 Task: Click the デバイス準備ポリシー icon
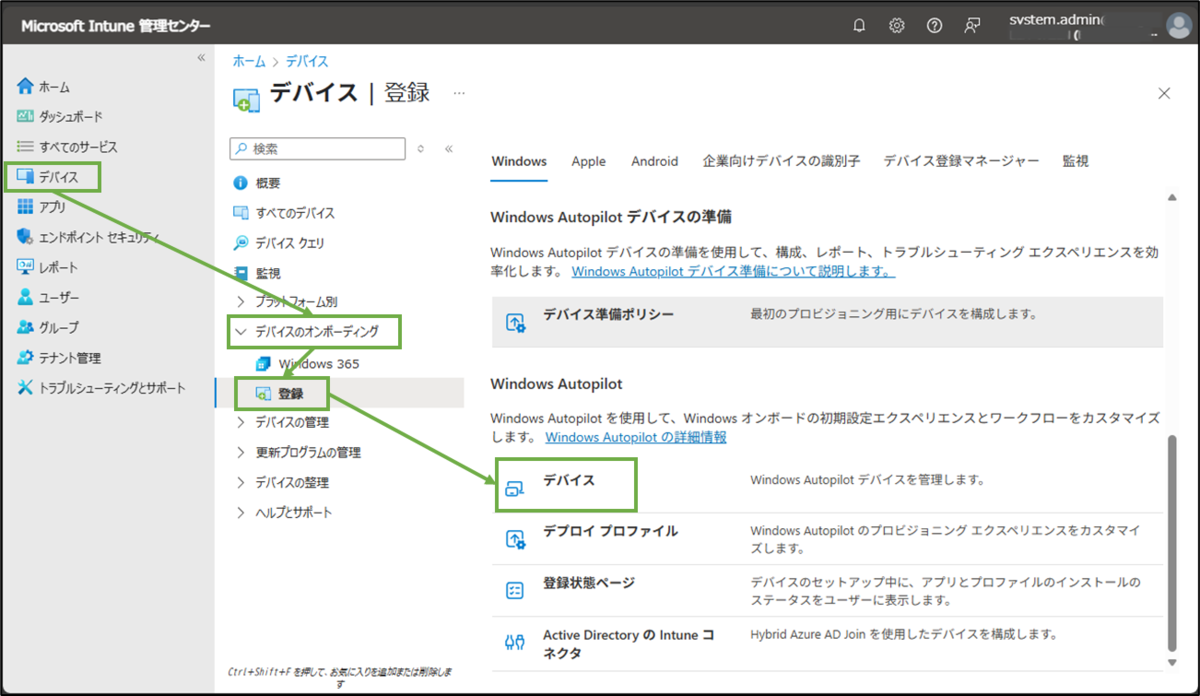[x=516, y=322]
